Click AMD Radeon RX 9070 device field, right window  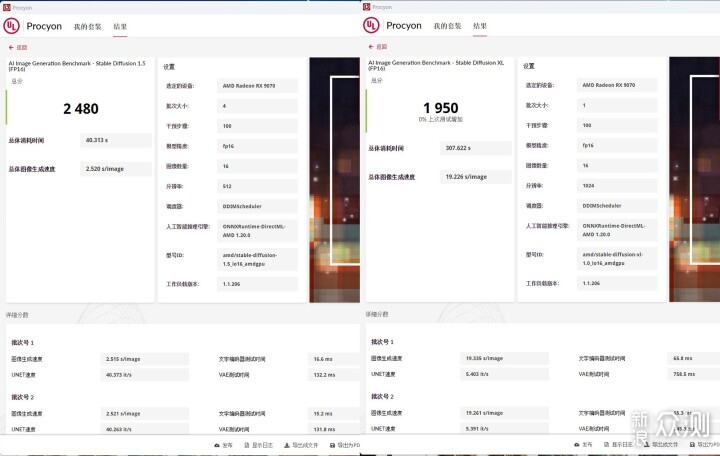[x=617, y=85]
